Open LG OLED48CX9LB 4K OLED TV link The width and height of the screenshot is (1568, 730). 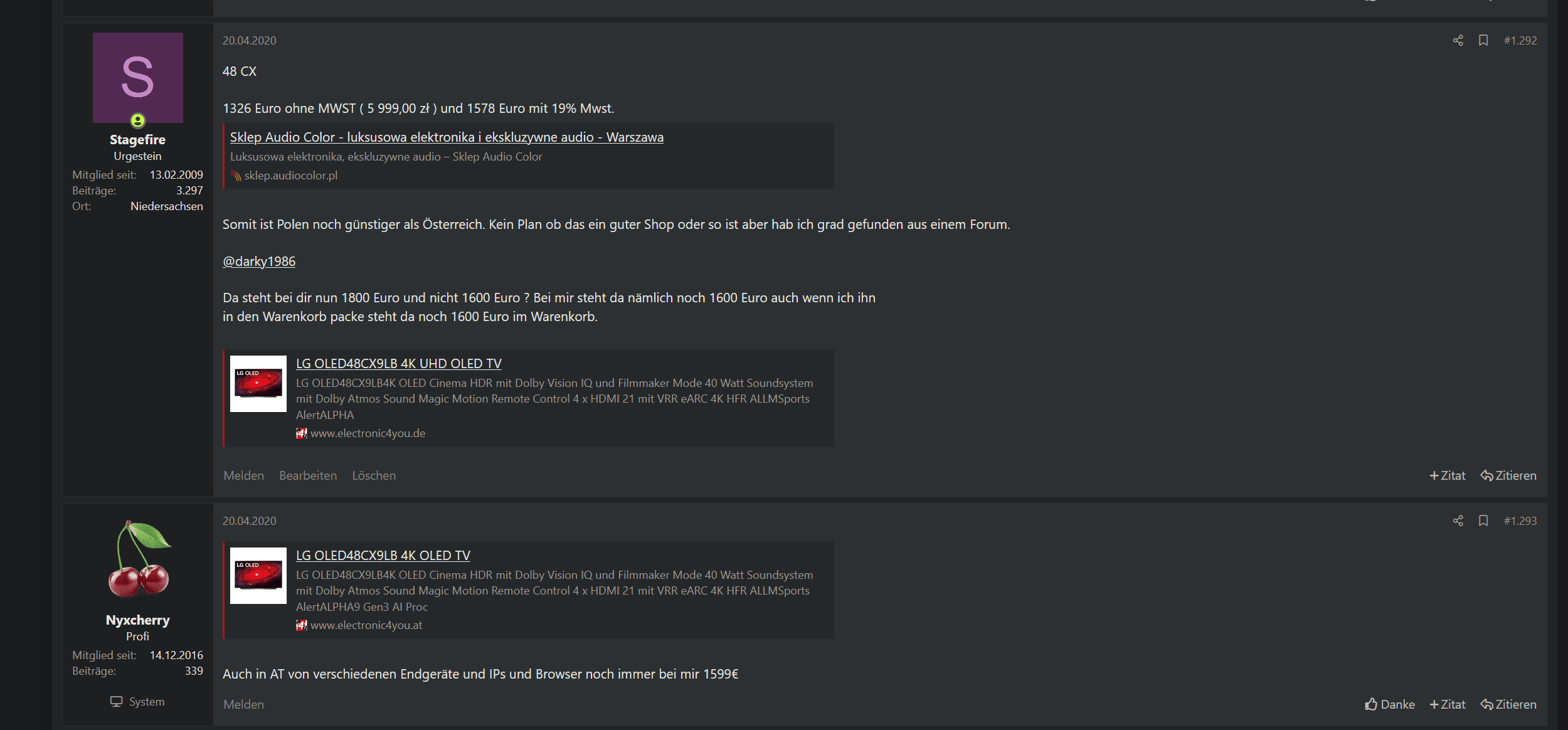383,555
